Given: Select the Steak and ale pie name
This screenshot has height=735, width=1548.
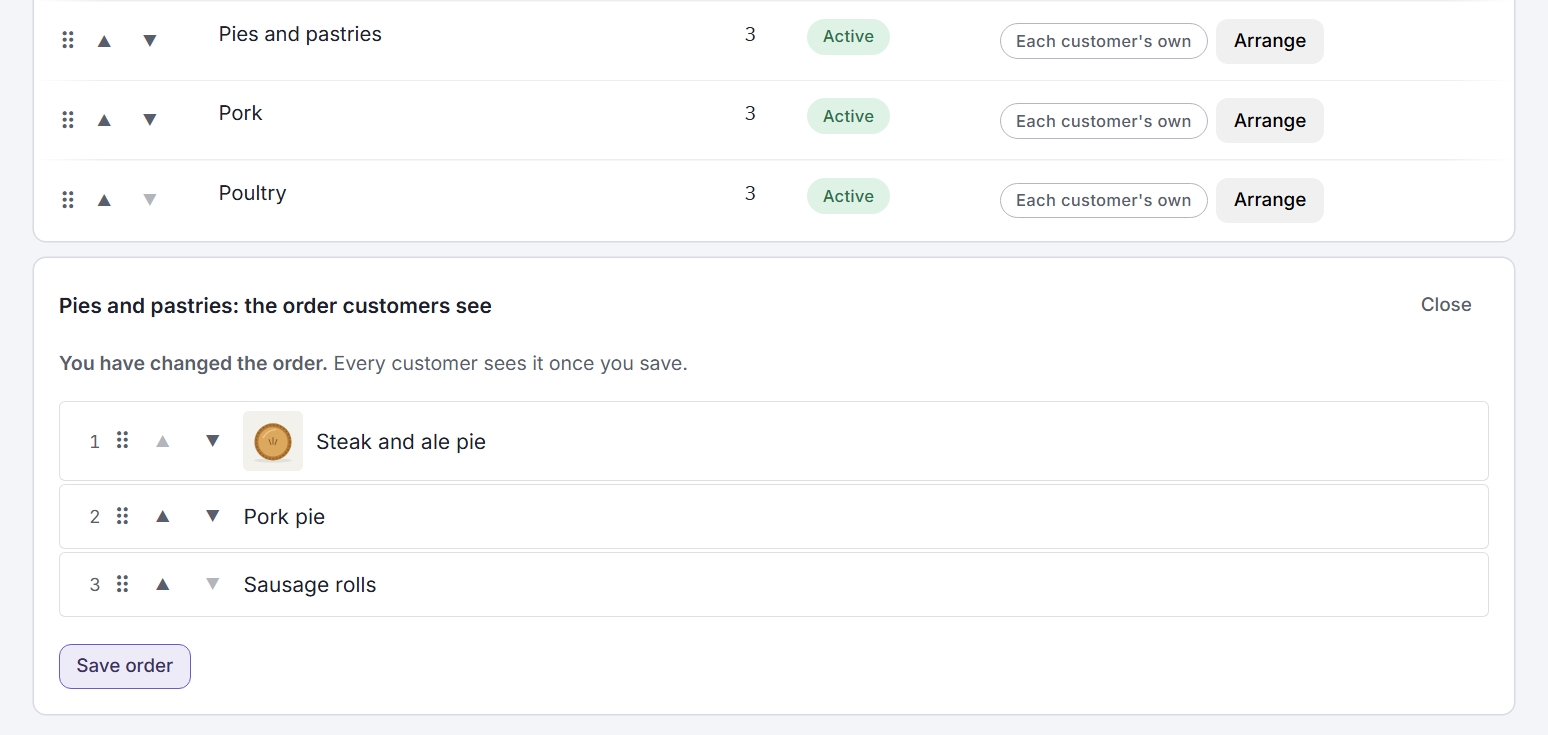Looking at the screenshot, I should pyautogui.click(x=401, y=442).
